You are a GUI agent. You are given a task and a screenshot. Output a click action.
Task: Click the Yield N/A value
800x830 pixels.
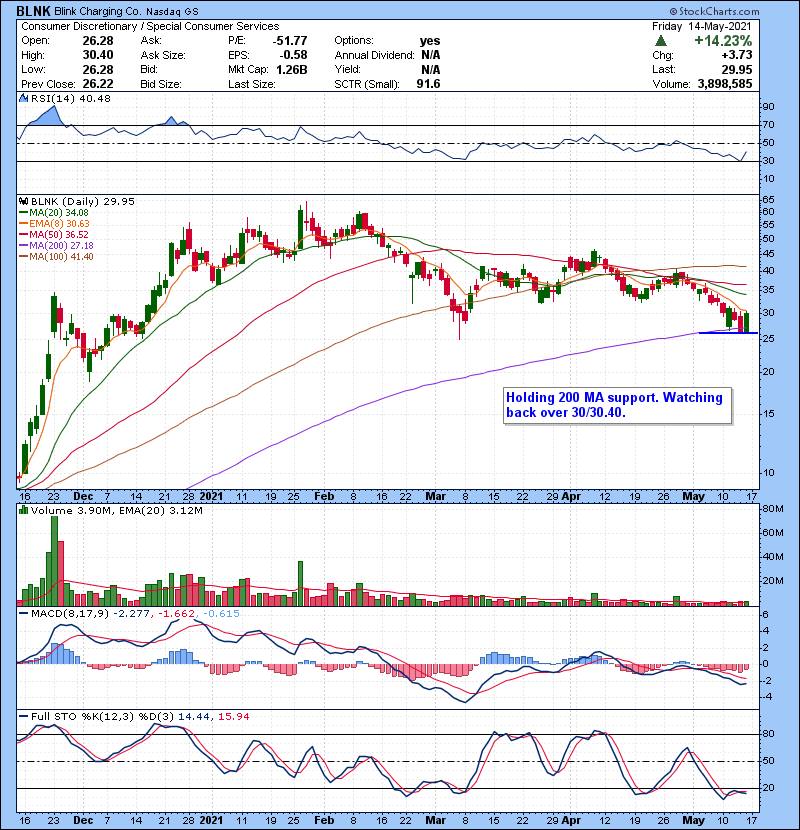pyautogui.click(x=431, y=70)
